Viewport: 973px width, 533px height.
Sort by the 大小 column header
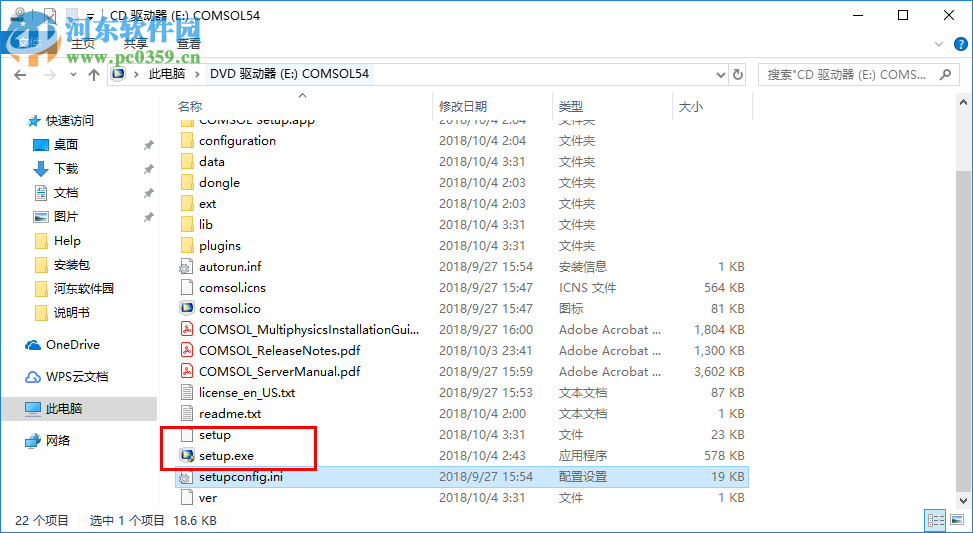coord(691,107)
